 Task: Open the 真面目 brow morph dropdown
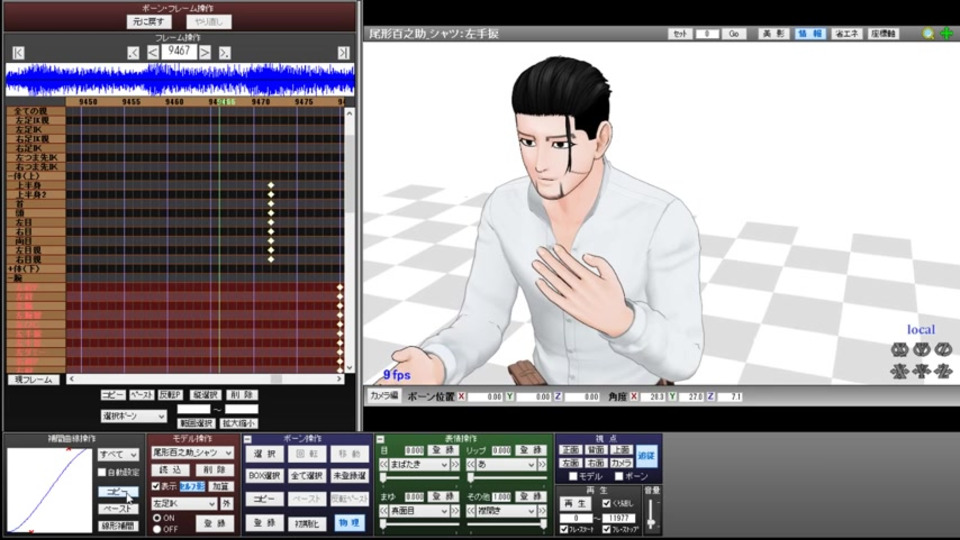(419, 511)
